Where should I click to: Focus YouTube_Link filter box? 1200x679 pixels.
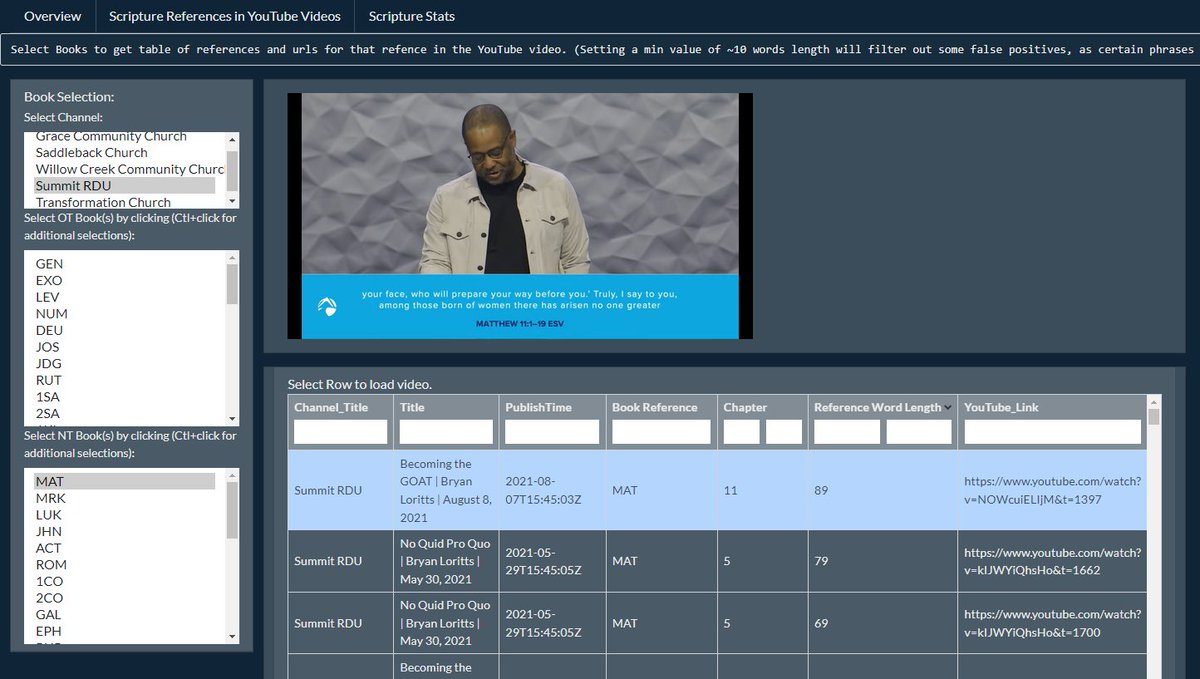(1052, 432)
